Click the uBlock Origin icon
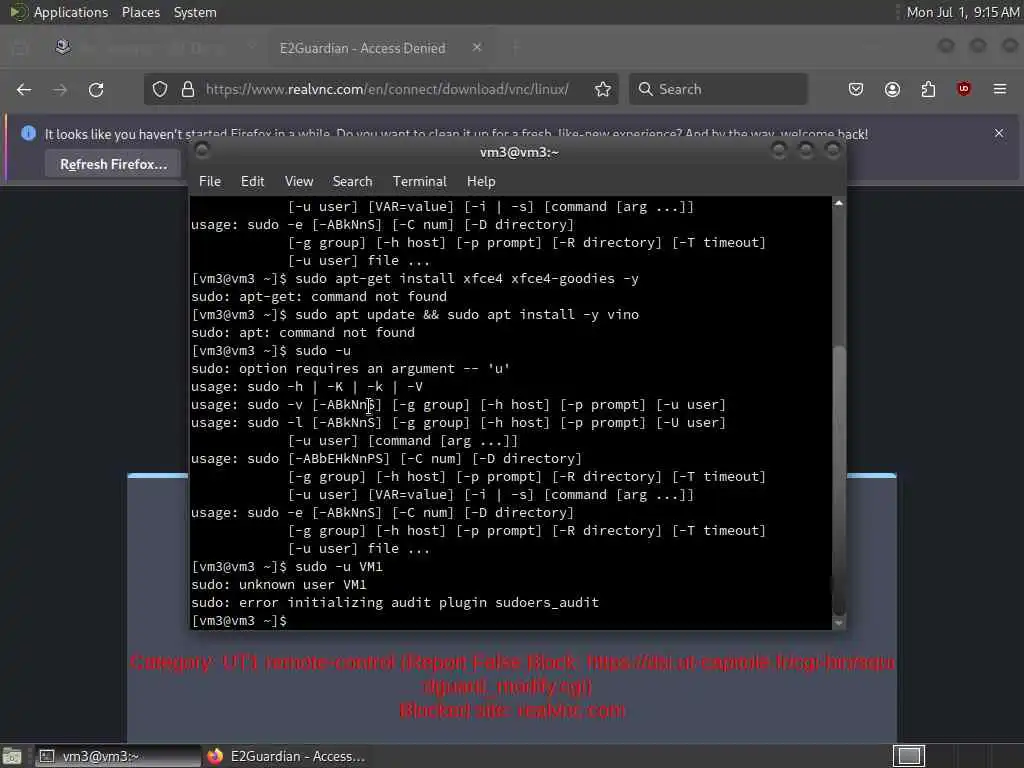 [x=964, y=89]
